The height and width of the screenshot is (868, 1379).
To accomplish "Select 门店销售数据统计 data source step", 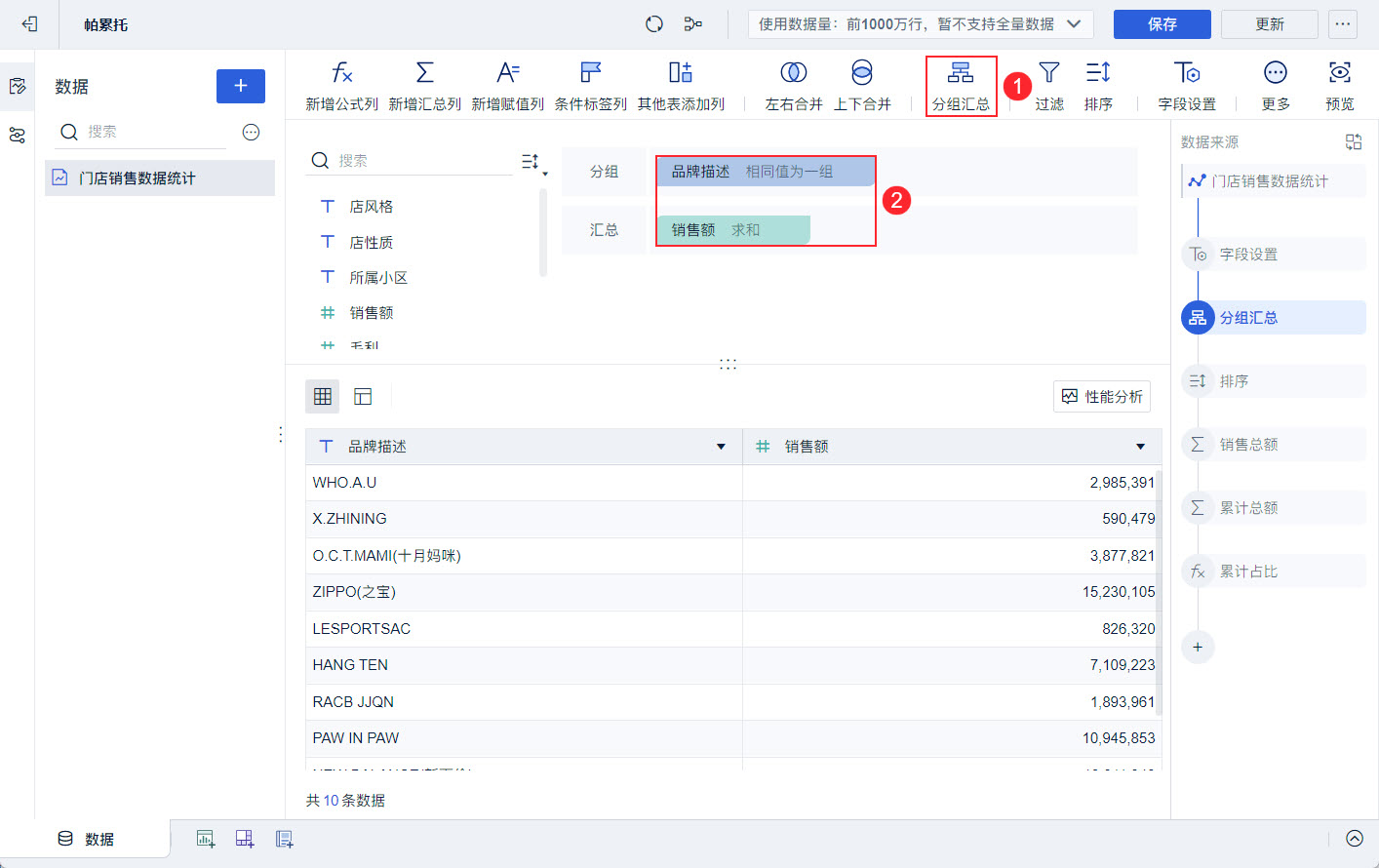I will point(1274,181).
